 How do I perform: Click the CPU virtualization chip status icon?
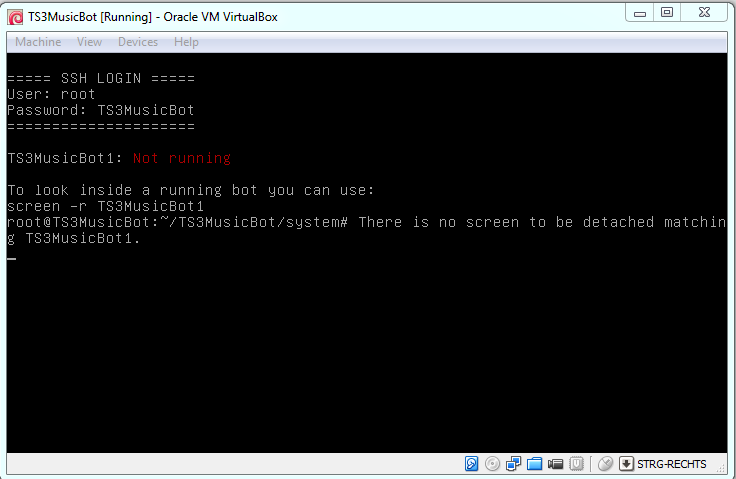click(576, 464)
